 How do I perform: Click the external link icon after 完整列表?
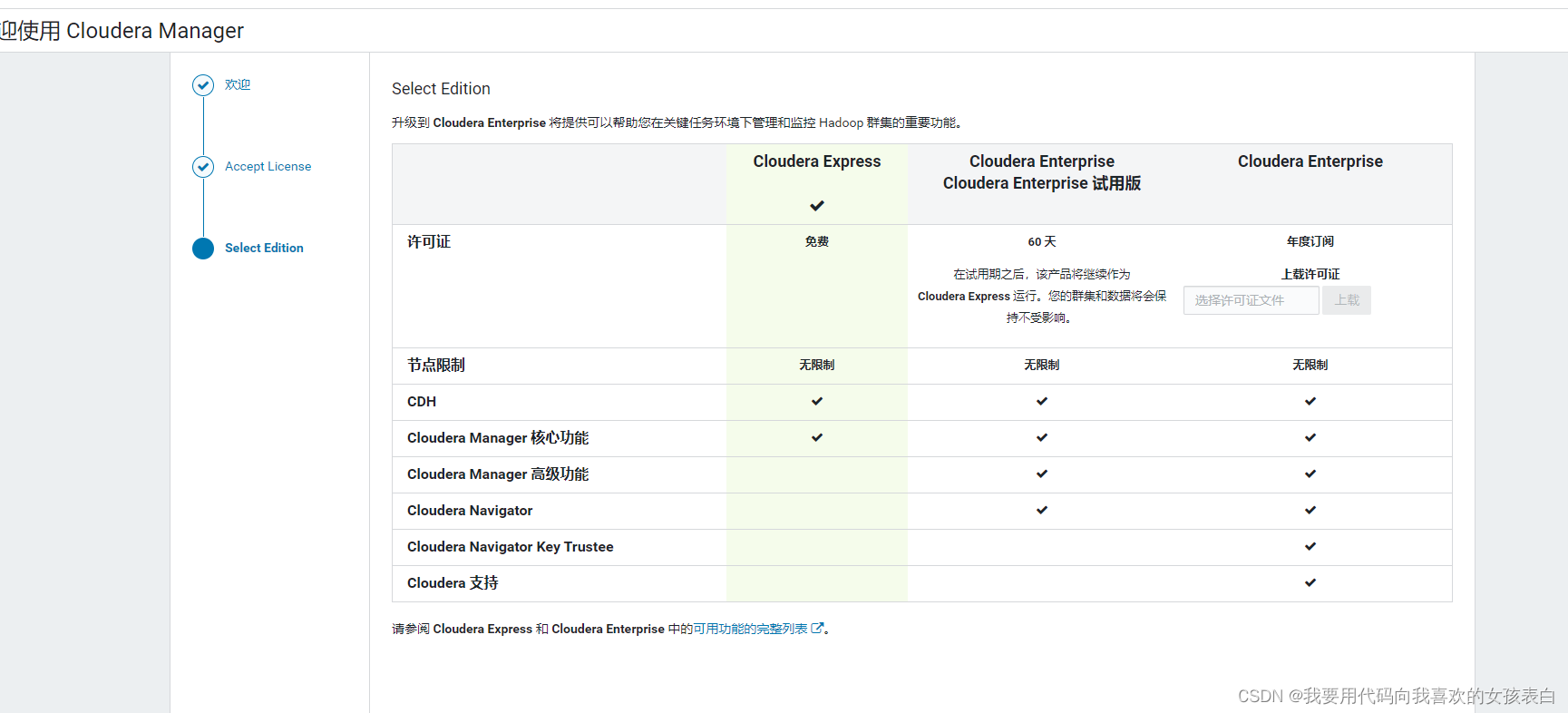click(x=817, y=628)
